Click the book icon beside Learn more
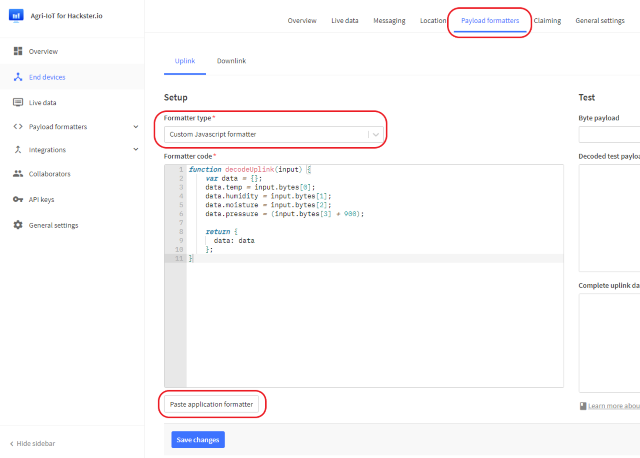Viewport: 640px width, 458px height. pyautogui.click(x=583, y=406)
